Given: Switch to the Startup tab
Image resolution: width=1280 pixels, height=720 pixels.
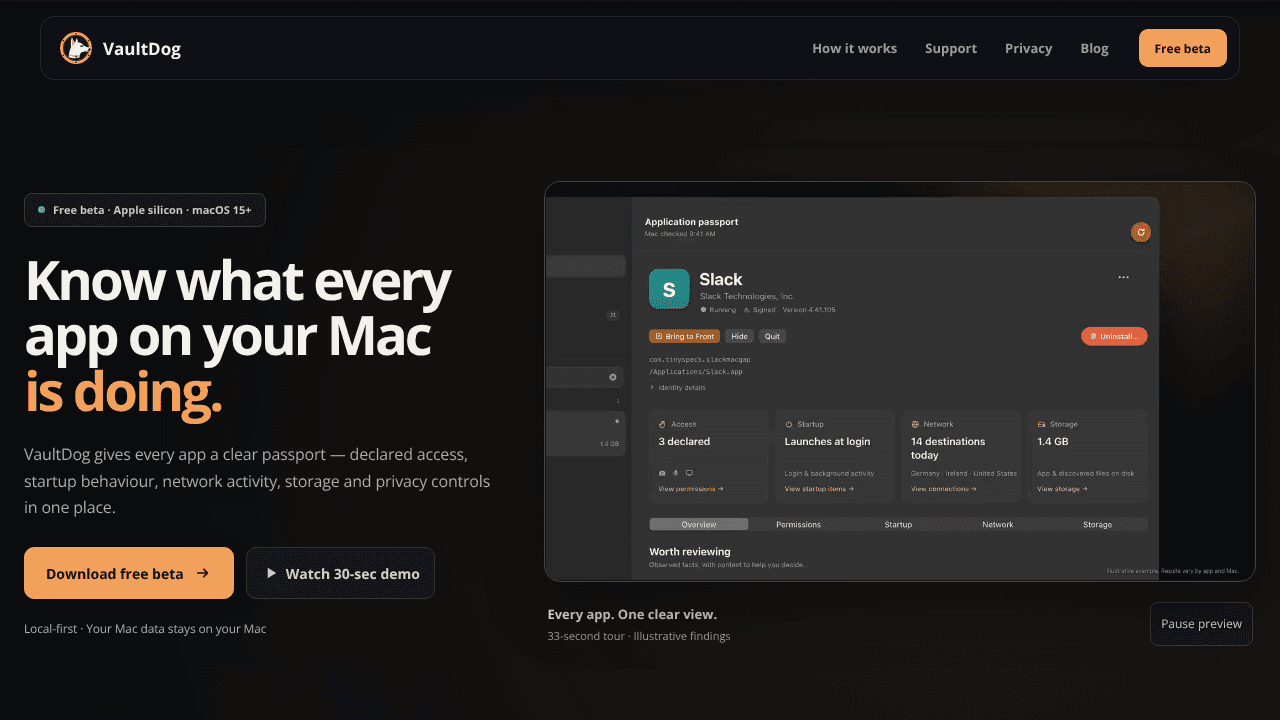Looking at the screenshot, I should click(898, 524).
